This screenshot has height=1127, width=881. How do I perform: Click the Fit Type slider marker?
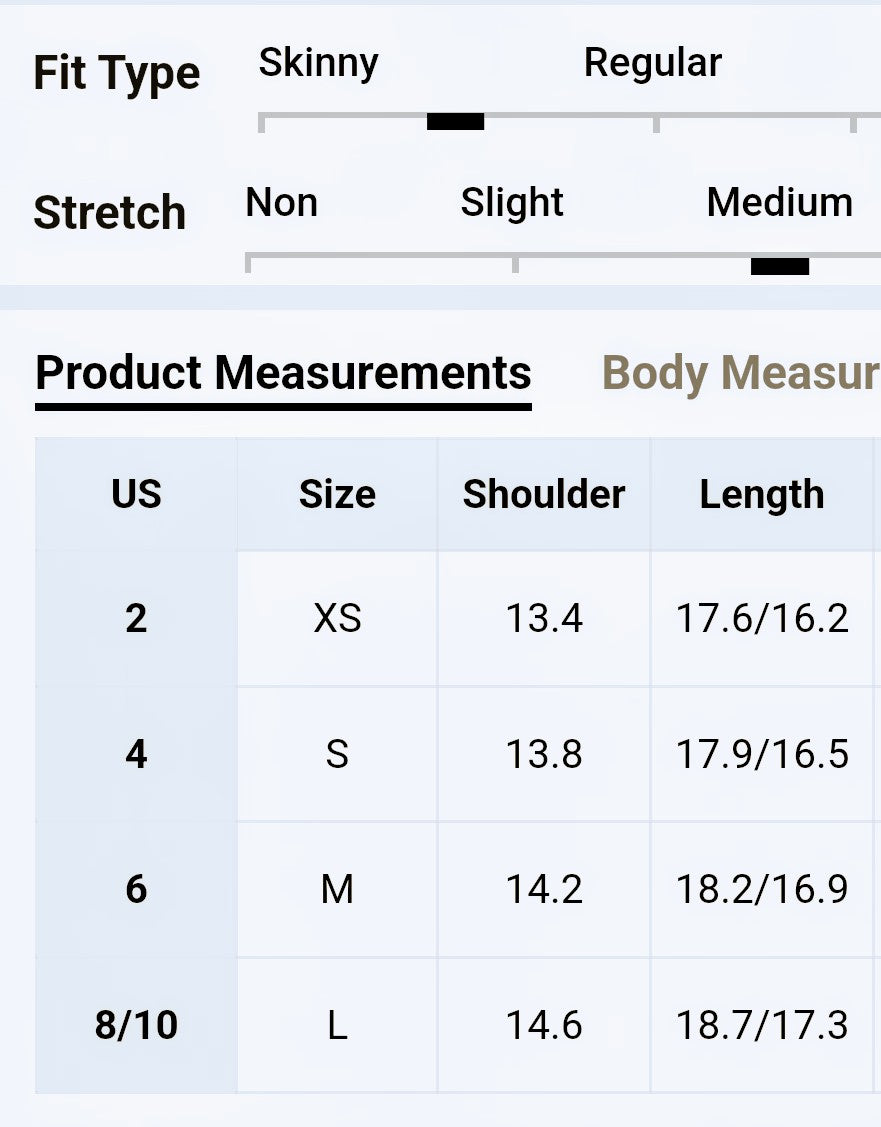pyautogui.click(x=455, y=122)
